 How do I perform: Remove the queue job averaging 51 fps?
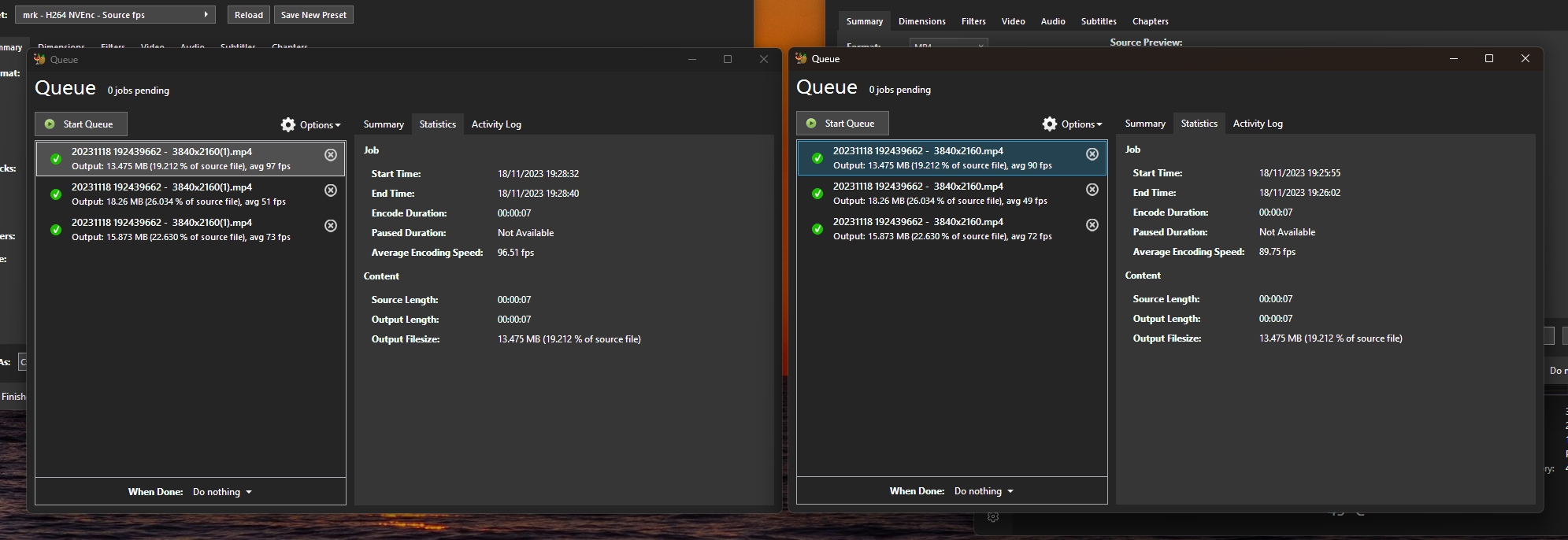[331, 190]
